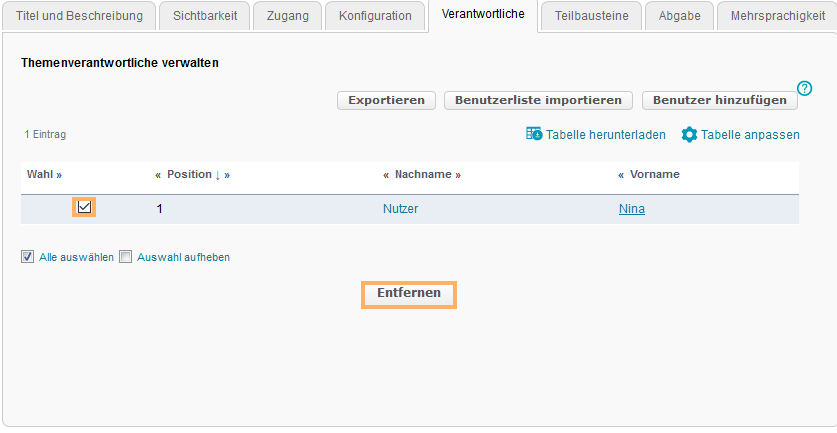Open the Nina first name link
This screenshot has height=433, width=837.
coord(631,209)
